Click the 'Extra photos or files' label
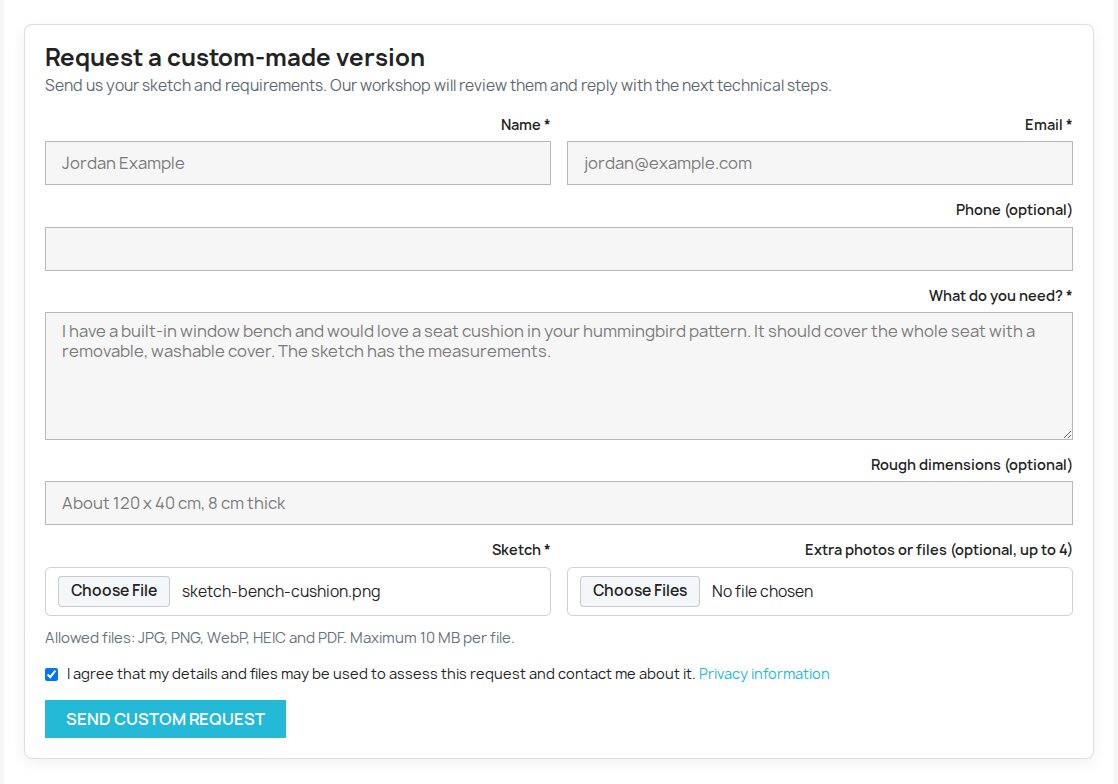Screen dimensions: 1118x784 click(x=938, y=550)
